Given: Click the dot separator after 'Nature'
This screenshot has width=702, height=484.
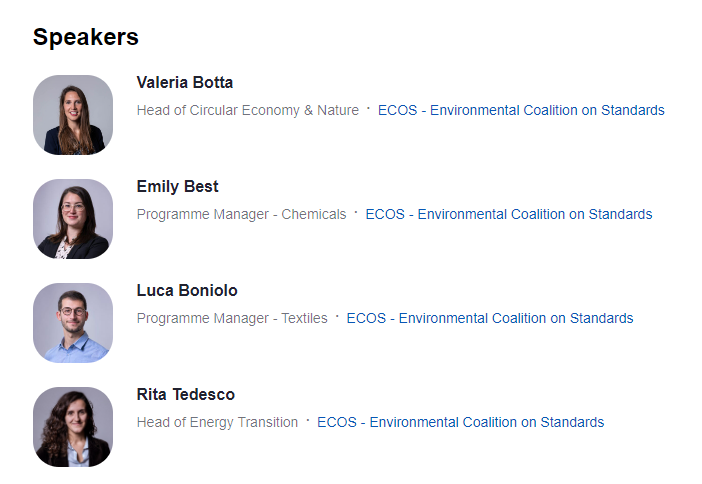Looking at the screenshot, I should click(x=368, y=108).
